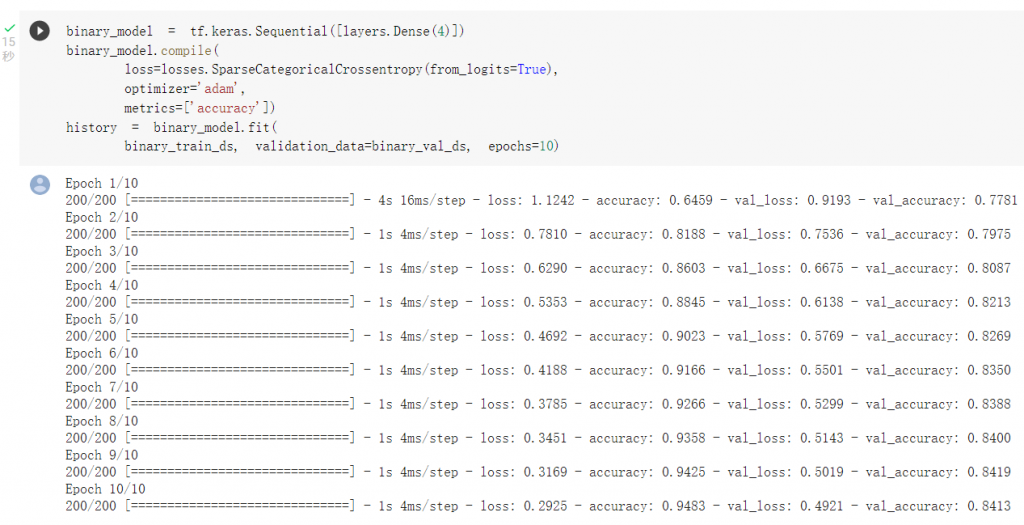1024x525 pixels.
Task: Click the progress row with loss 0.3169
Action: coord(538,472)
